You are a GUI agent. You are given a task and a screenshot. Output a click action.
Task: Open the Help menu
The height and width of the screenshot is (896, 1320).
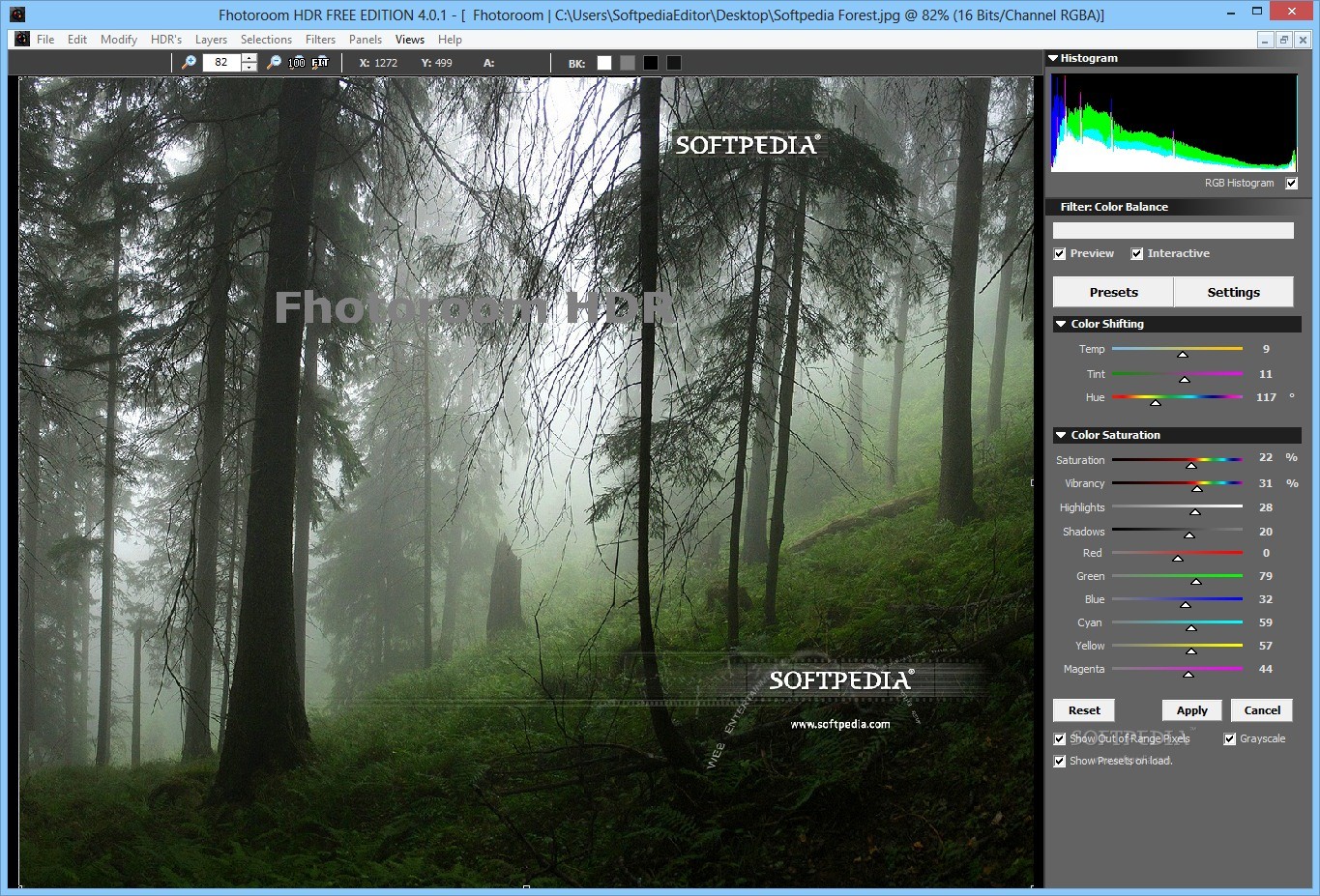[x=450, y=40]
